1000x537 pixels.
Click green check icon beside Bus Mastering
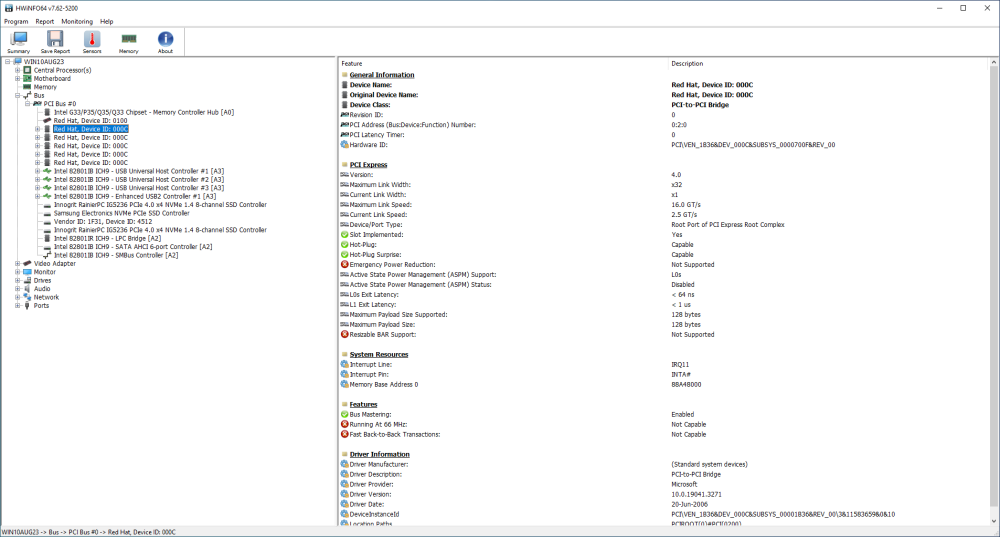click(x=344, y=415)
